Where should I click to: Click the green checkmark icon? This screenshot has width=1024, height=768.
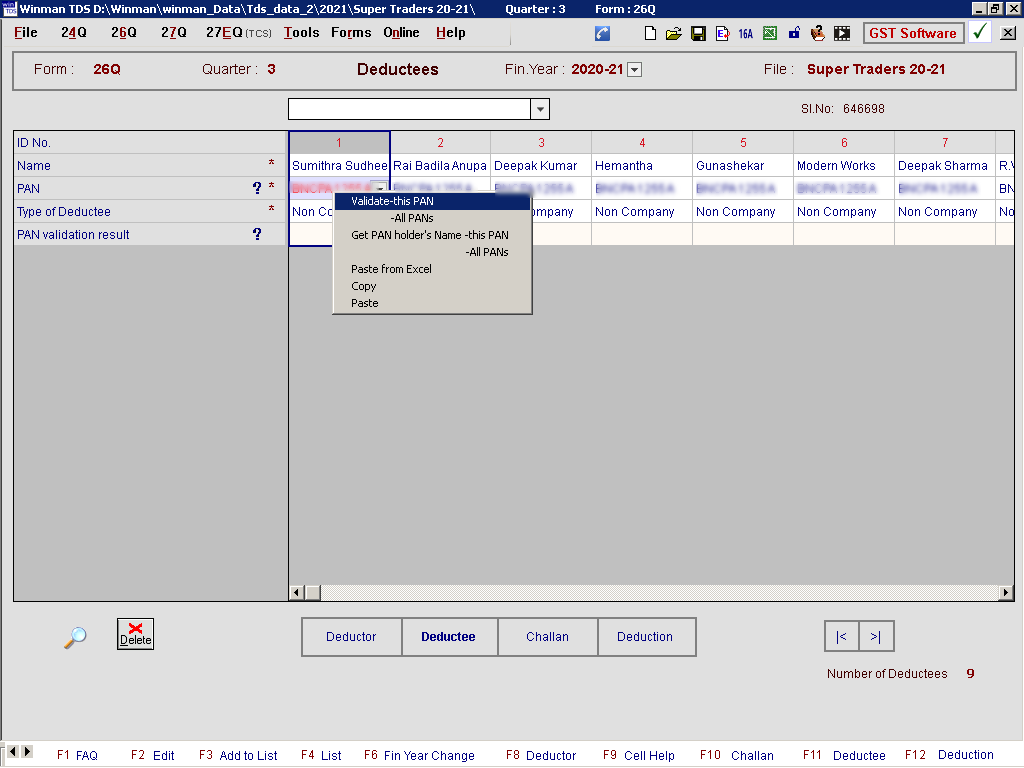coord(980,32)
